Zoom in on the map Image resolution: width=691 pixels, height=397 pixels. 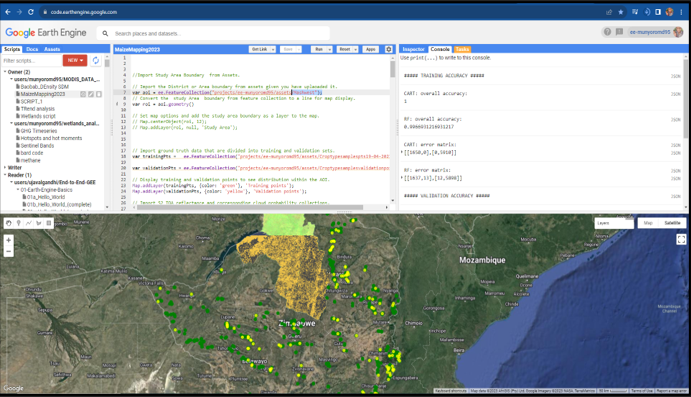click(x=8, y=240)
